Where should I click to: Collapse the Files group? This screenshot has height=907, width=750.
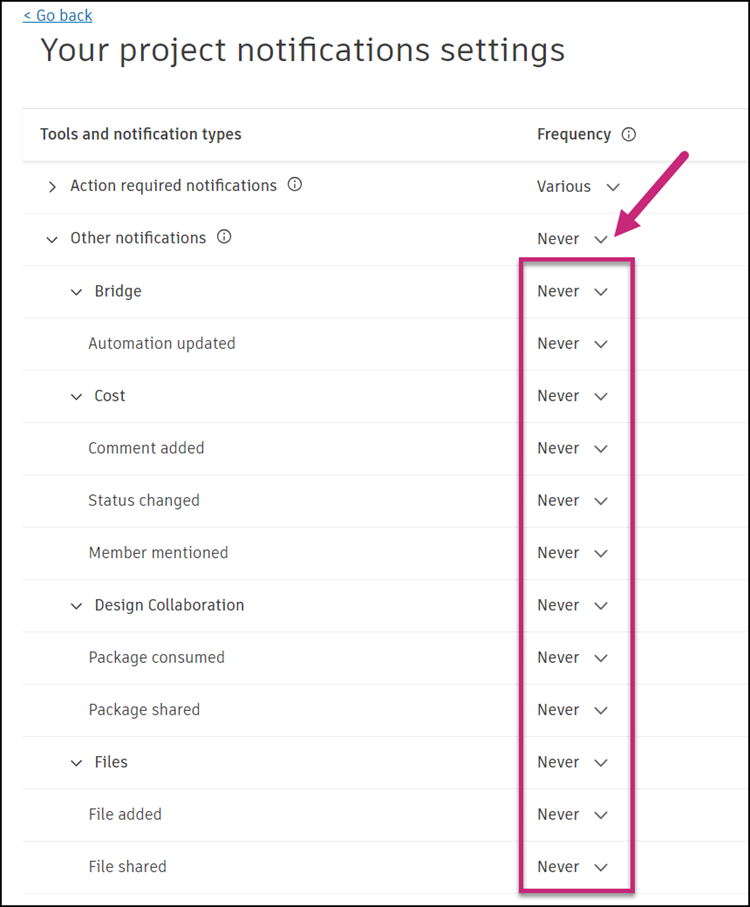(x=77, y=763)
